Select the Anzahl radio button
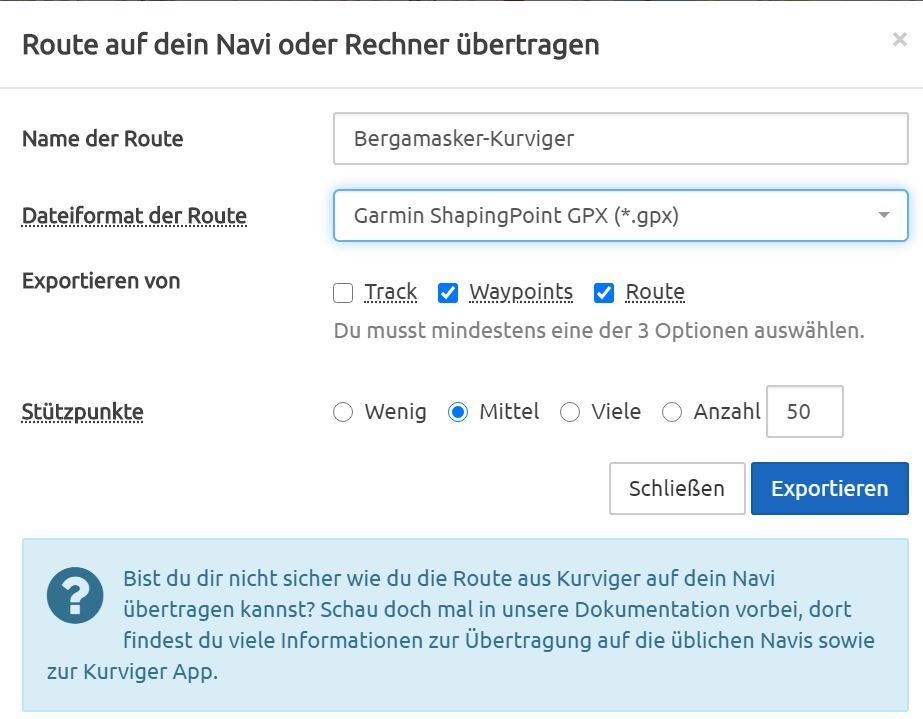The height and width of the screenshot is (719, 923). click(672, 412)
